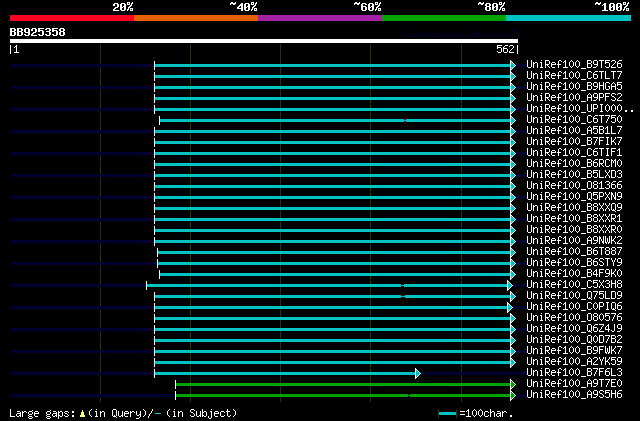
Task: Select label UniRef100_B4F9K0
Action: [574, 274]
